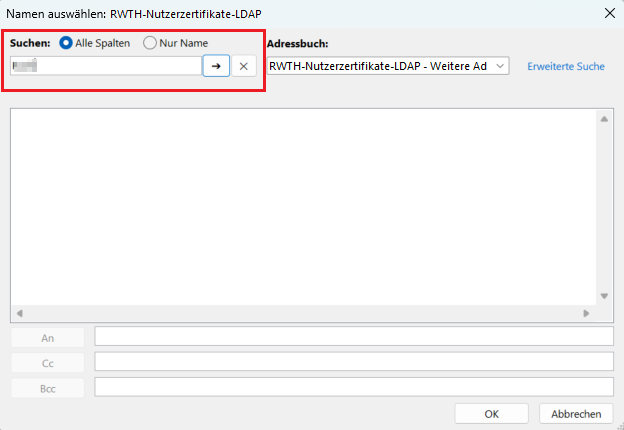624x430 pixels.
Task: Focus the Cc recipients text field
Action: tap(353, 361)
